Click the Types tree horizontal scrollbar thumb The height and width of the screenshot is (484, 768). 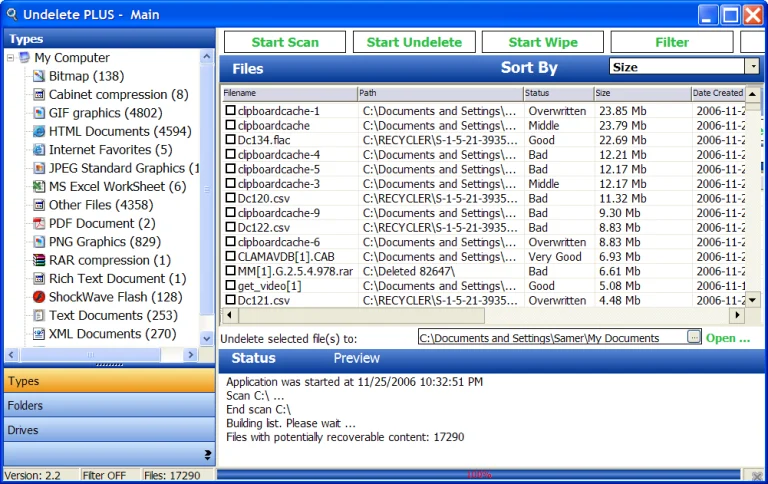pos(90,355)
